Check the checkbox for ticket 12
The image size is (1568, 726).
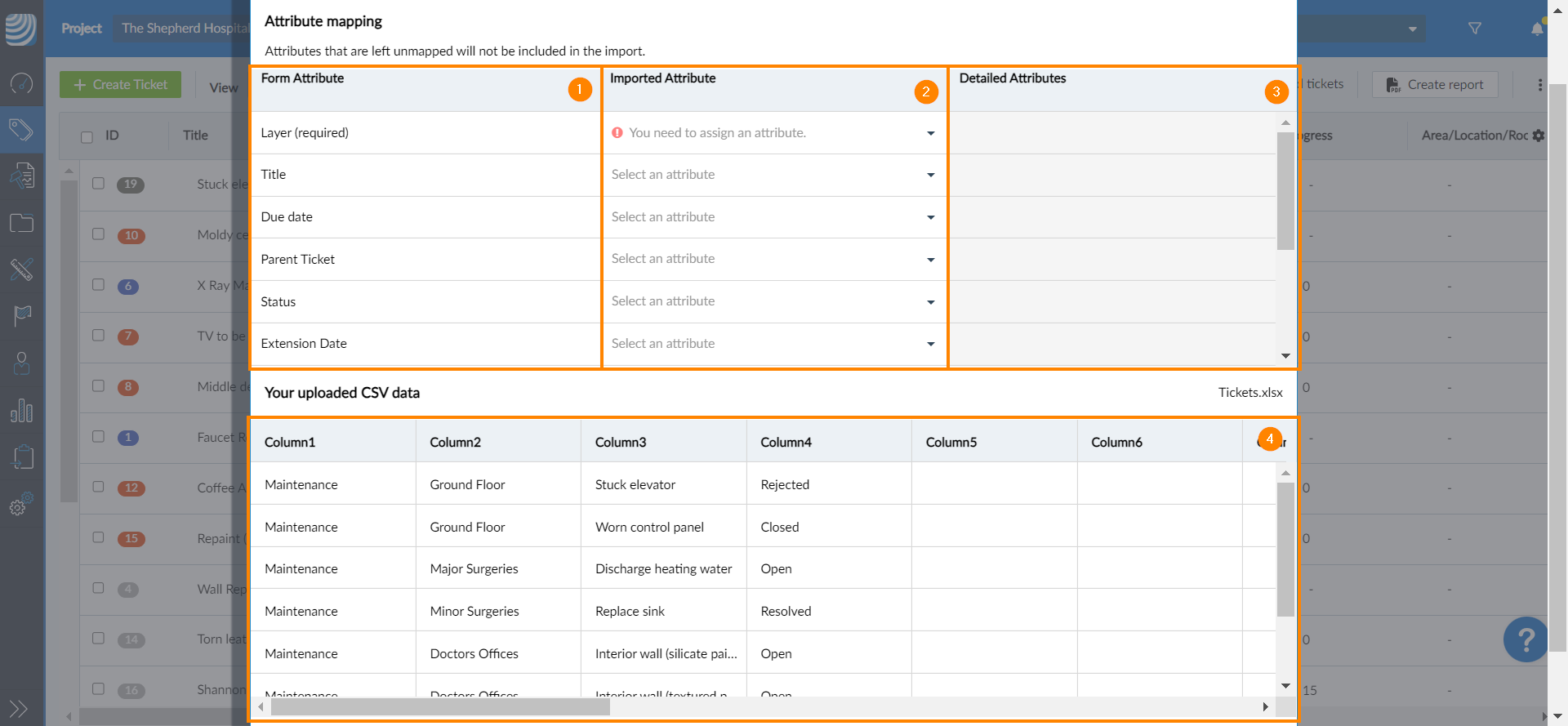click(99, 487)
